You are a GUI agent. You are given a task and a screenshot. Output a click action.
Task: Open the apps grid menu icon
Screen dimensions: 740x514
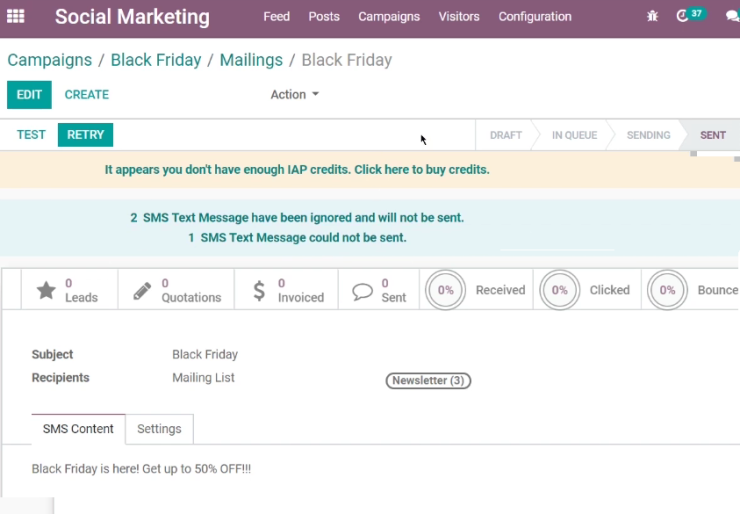coord(16,17)
